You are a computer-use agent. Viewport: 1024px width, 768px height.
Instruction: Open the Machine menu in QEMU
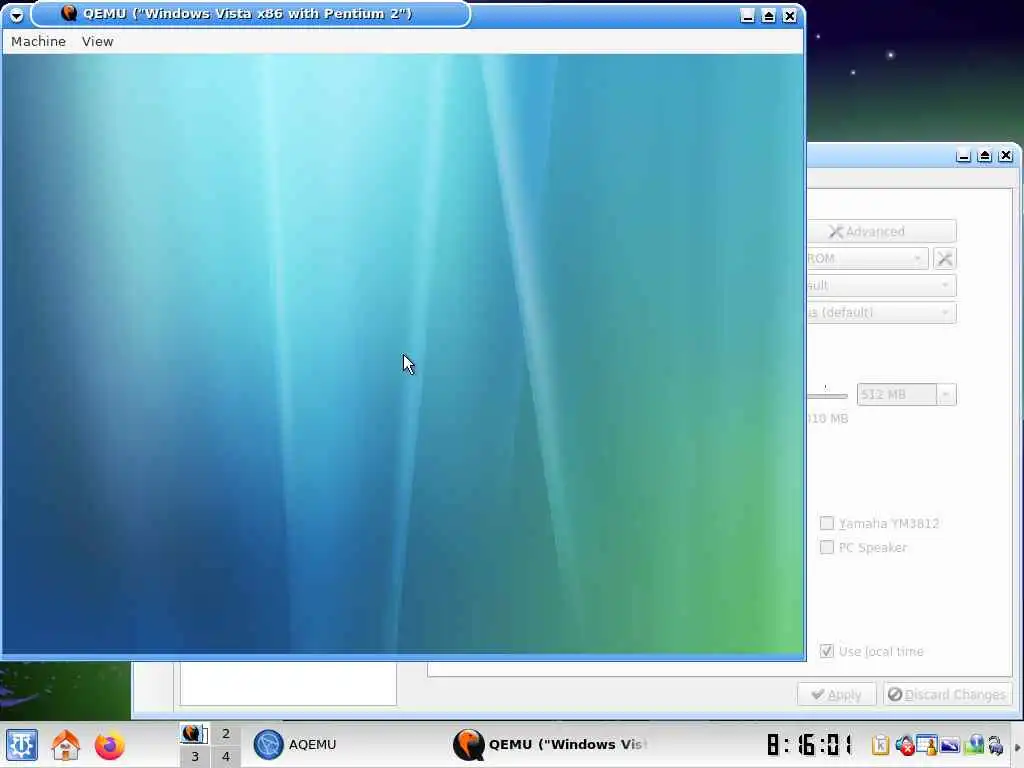point(39,41)
